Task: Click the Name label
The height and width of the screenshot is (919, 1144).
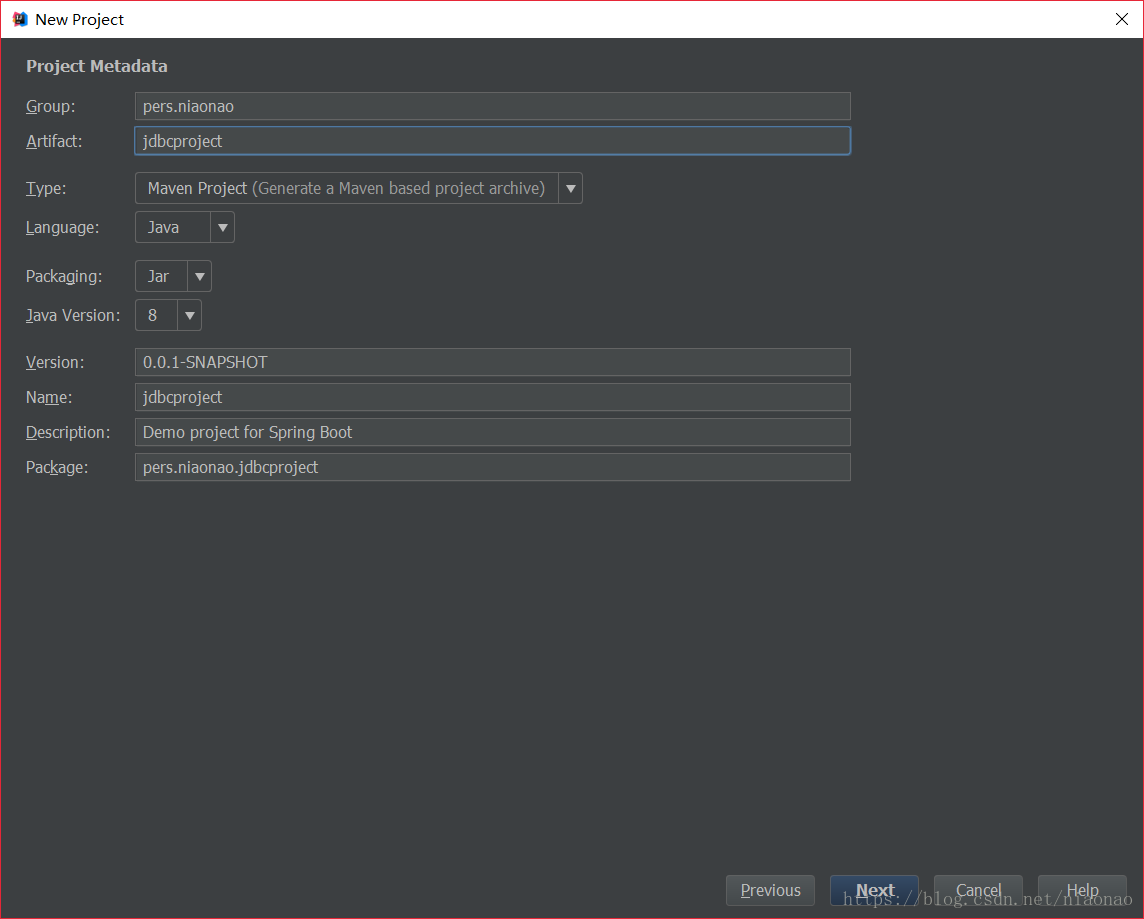Action: [x=49, y=397]
